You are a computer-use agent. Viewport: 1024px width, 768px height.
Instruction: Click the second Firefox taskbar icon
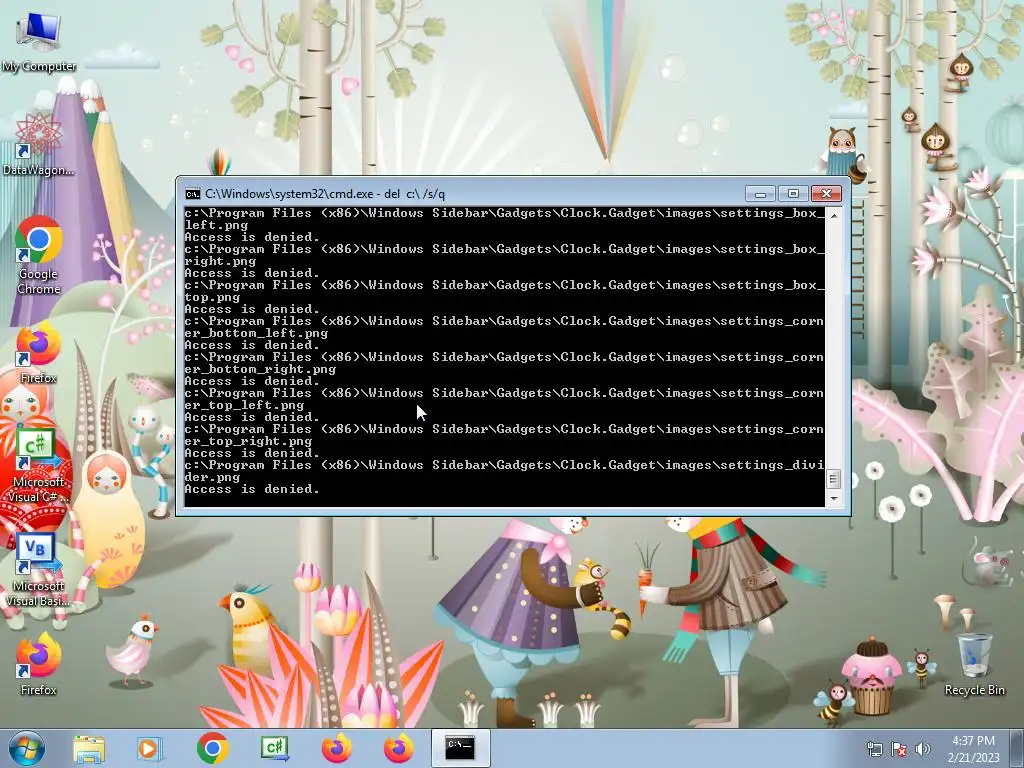click(x=398, y=748)
